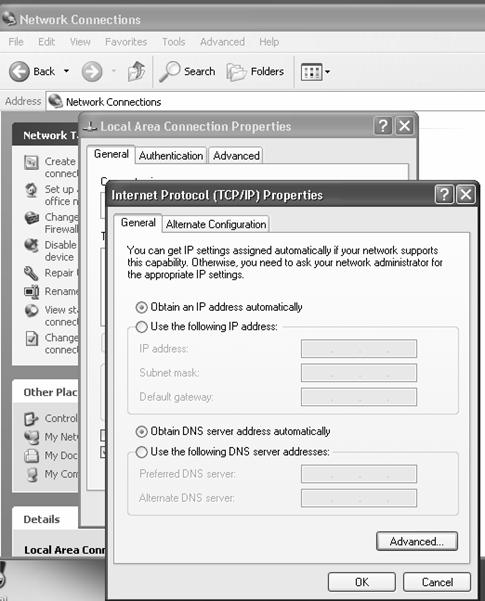The height and width of the screenshot is (601, 485).
Task: Click the Back arrow toolbar icon
Action: [19, 72]
